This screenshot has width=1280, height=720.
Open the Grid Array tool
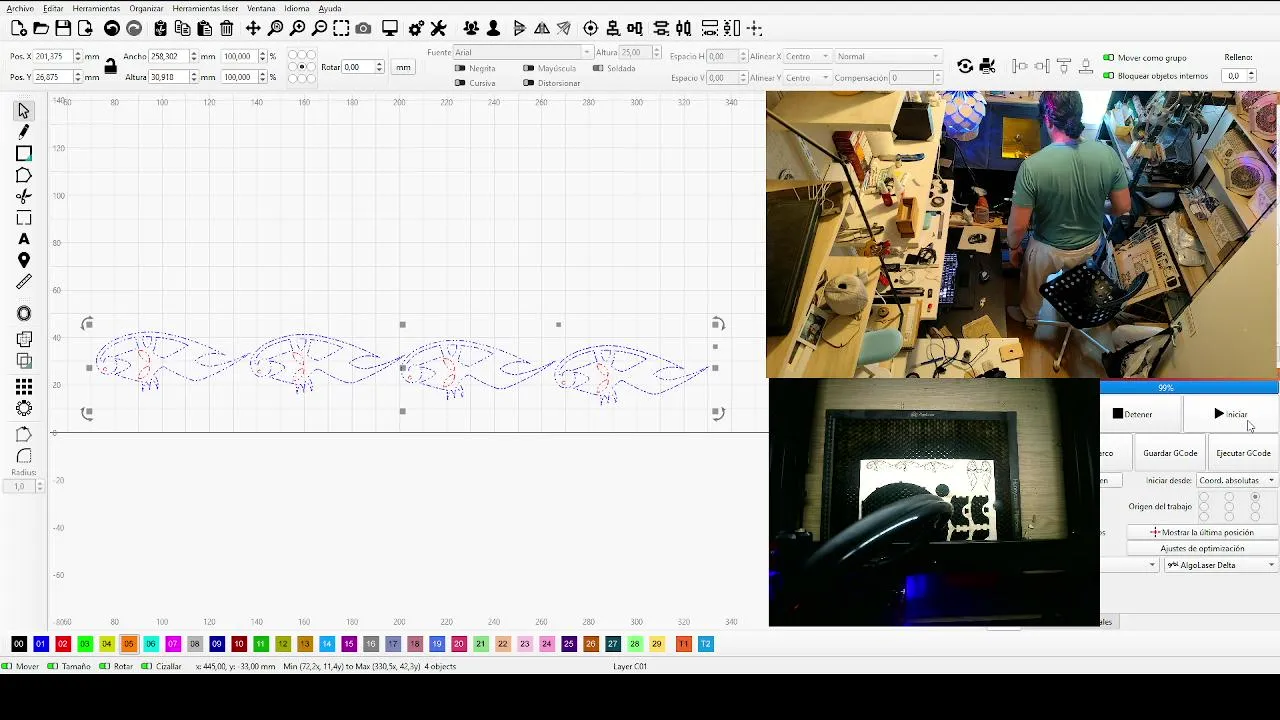(24, 387)
